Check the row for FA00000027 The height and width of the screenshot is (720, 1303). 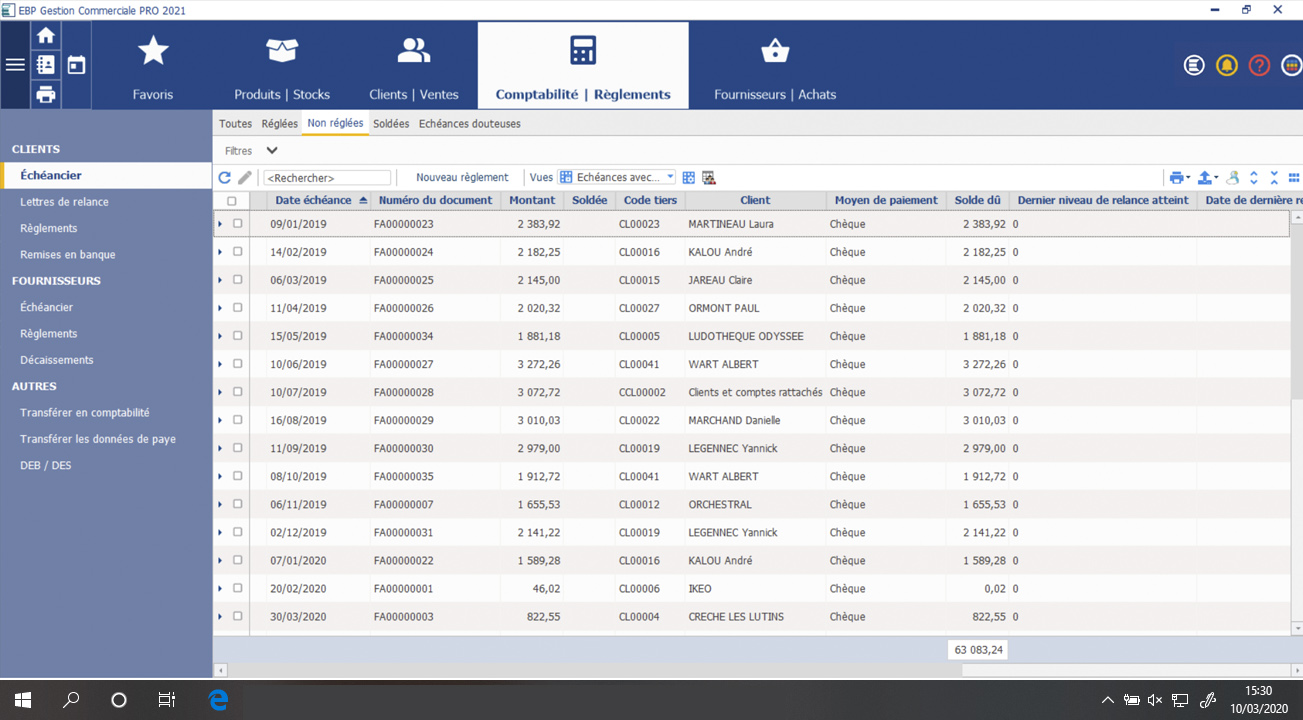238,364
